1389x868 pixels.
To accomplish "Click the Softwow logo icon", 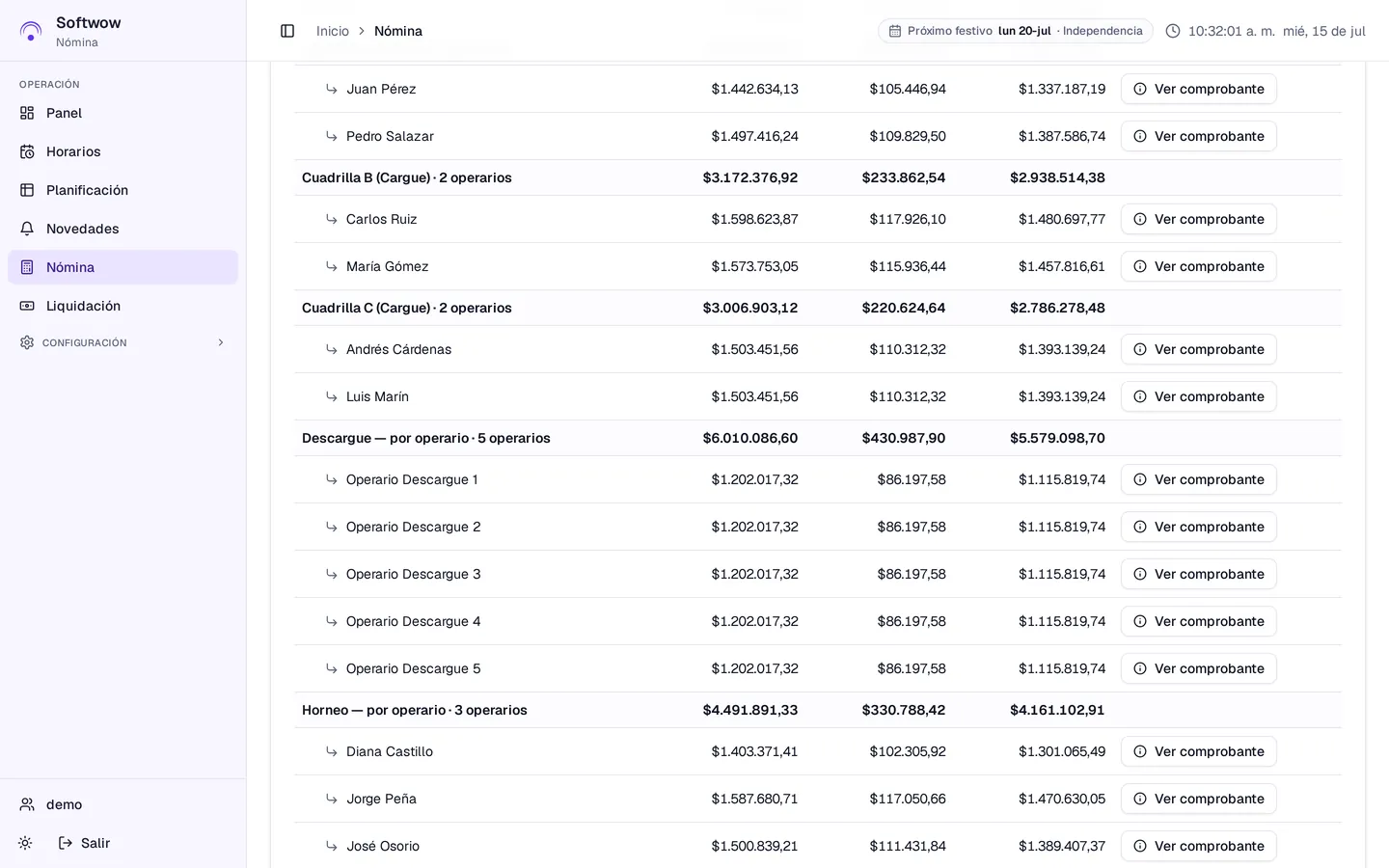I will point(31,31).
